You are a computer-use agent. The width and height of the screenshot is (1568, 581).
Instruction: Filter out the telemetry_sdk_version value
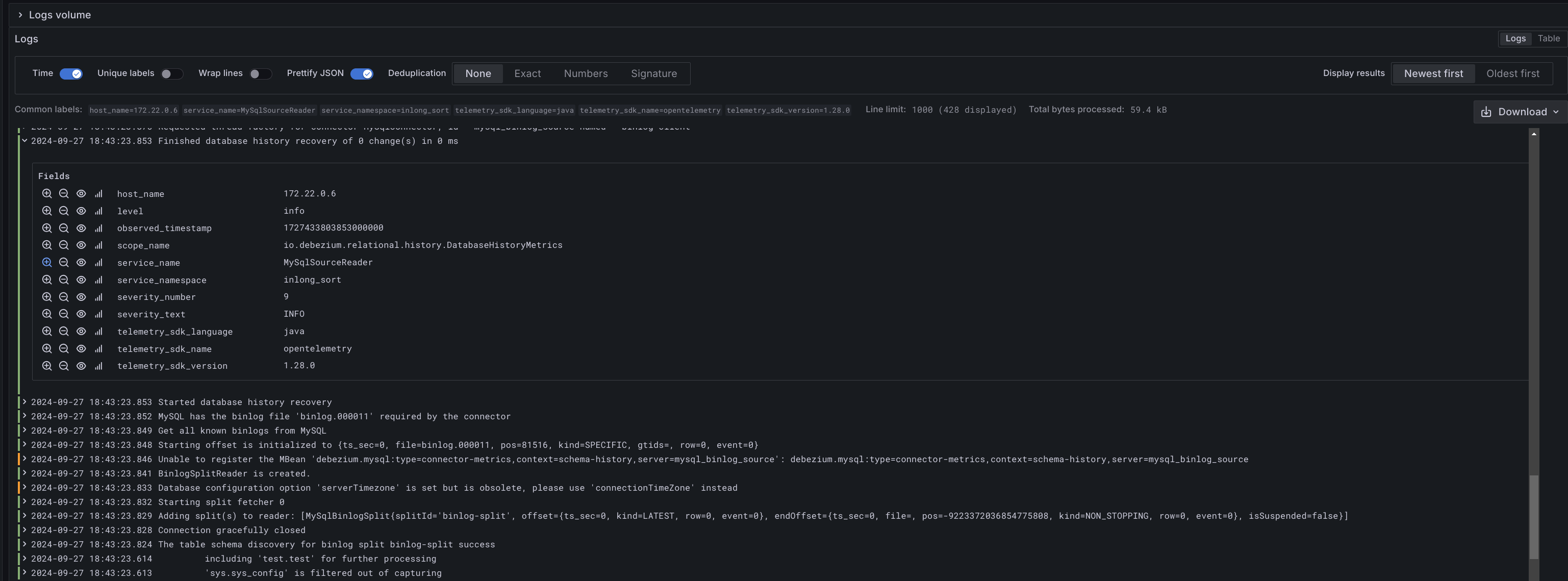click(64, 366)
